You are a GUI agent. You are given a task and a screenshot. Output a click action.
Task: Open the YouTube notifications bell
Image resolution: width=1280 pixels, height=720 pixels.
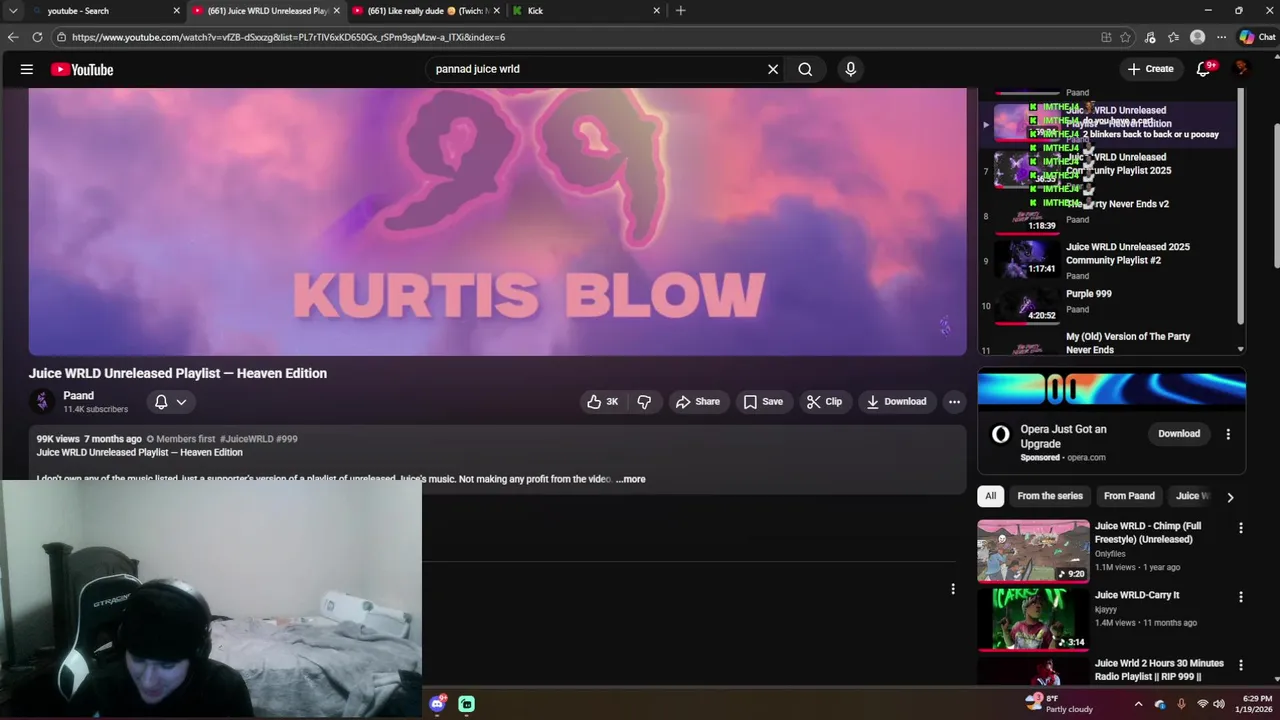(1204, 69)
